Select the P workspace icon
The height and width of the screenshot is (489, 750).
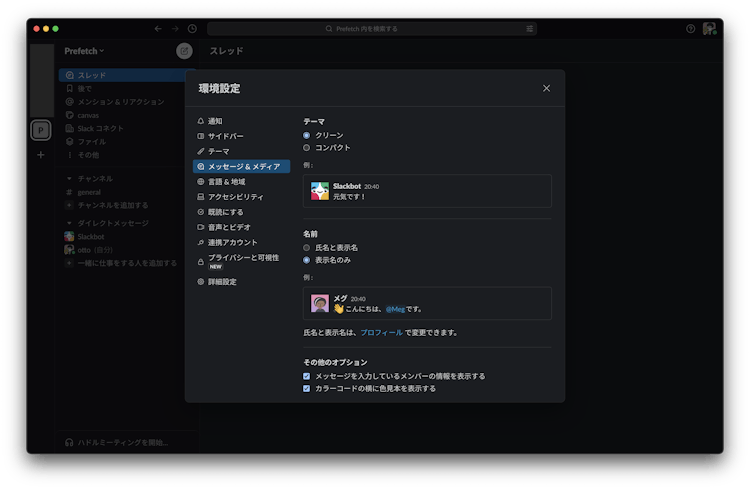41,130
